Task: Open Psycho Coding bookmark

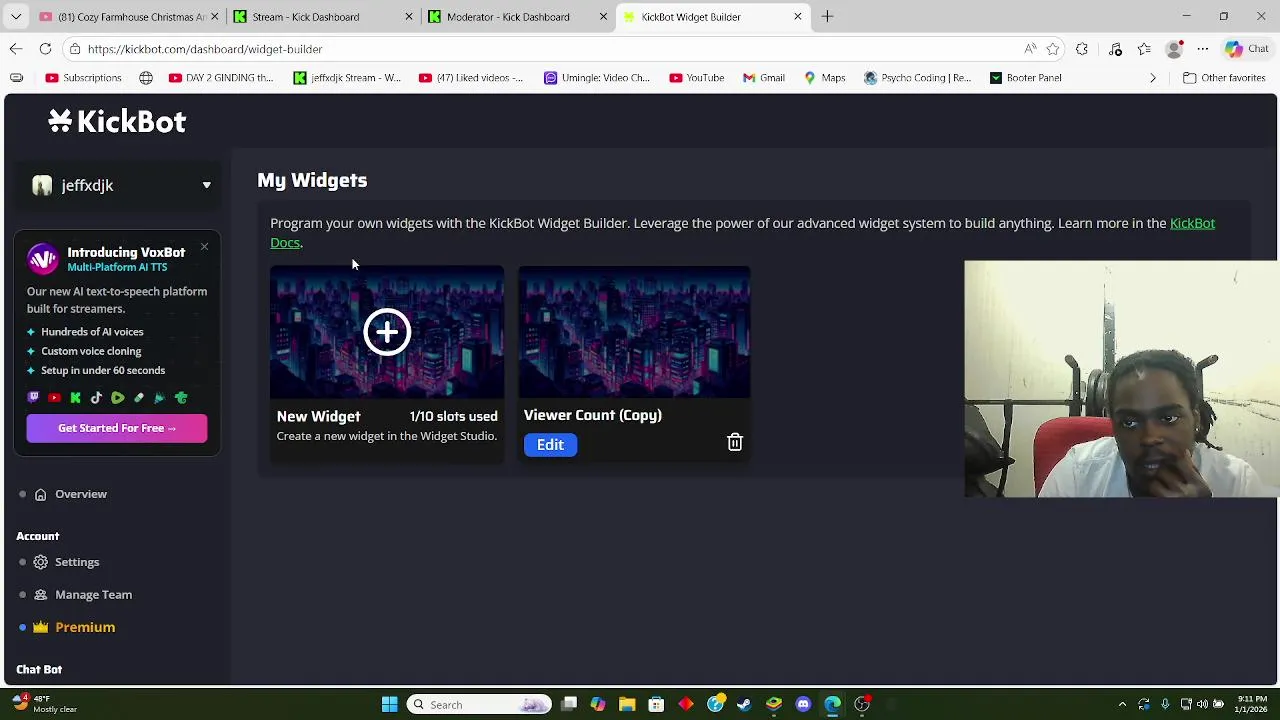Action: (917, 78)
